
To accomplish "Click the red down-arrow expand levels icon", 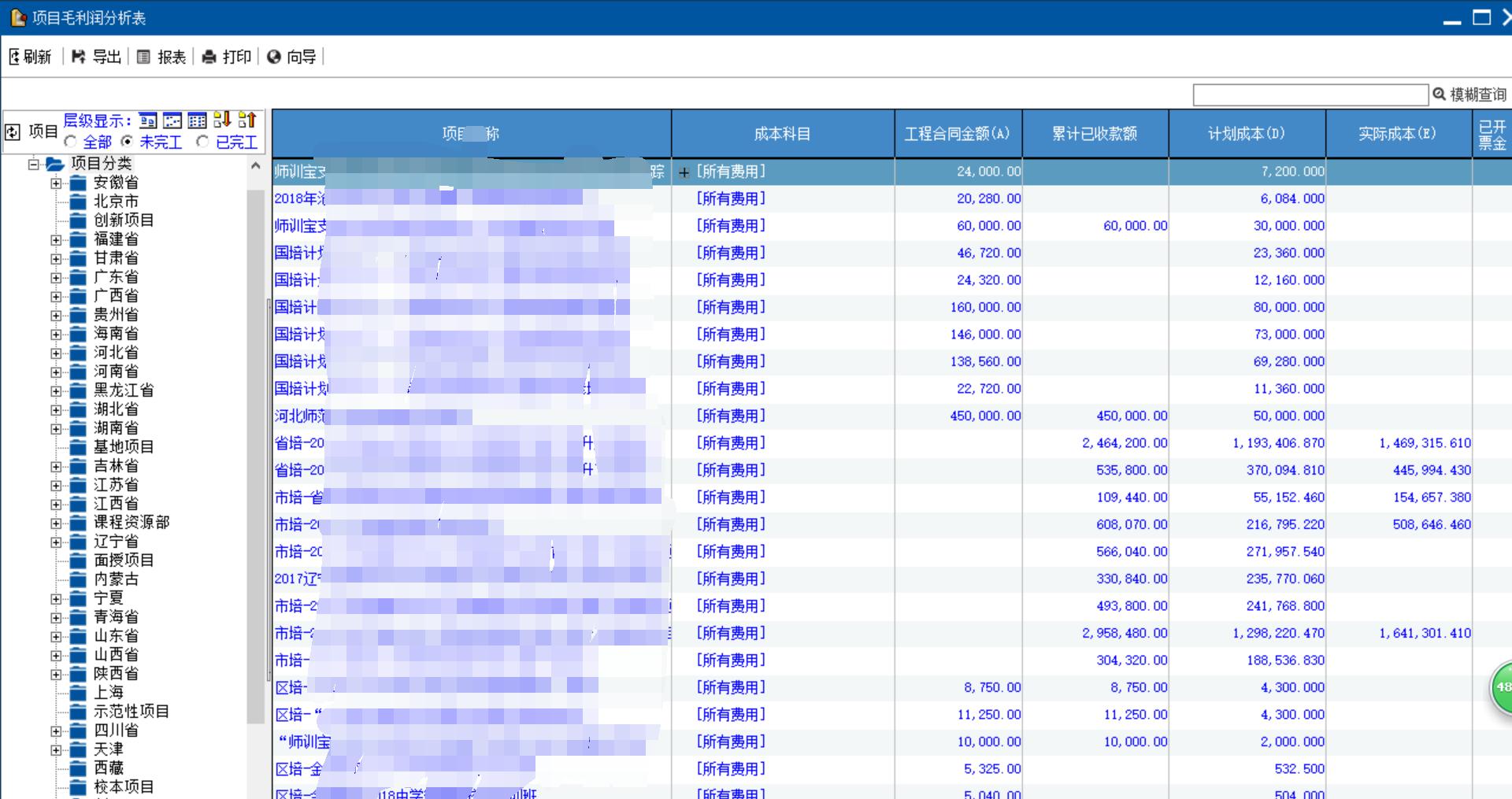I will (222, 120).
